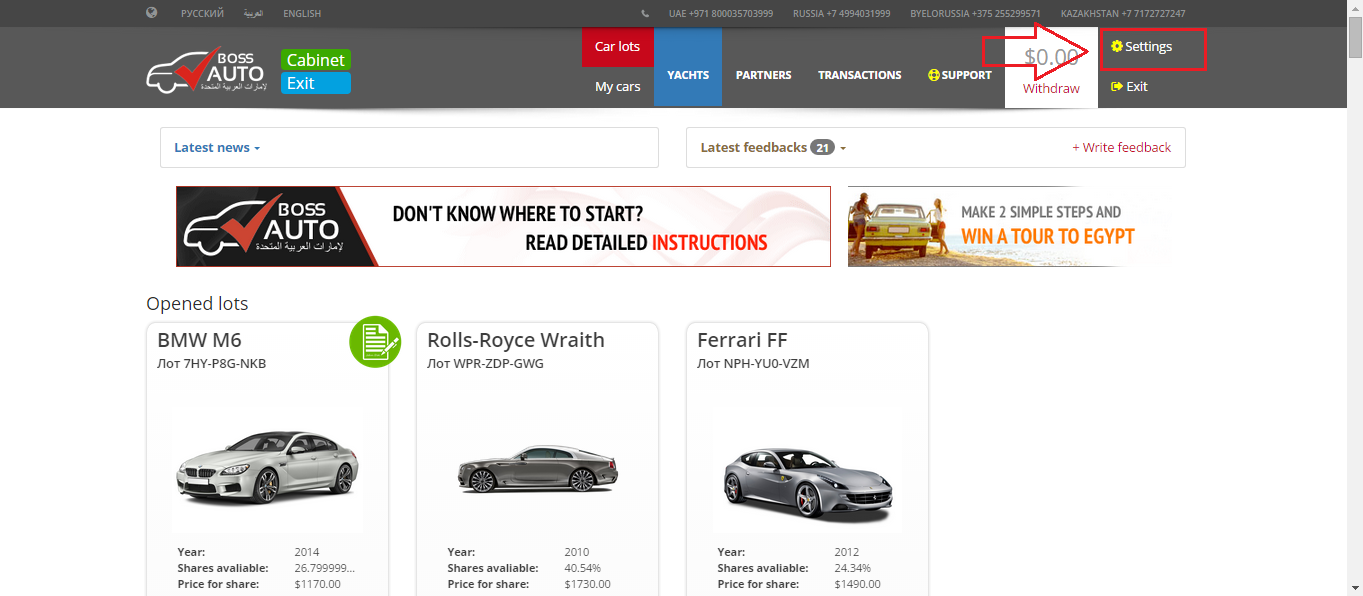
Task: Expand the Latest feedbacks dropdown
Action: click(x=773, y=147)
